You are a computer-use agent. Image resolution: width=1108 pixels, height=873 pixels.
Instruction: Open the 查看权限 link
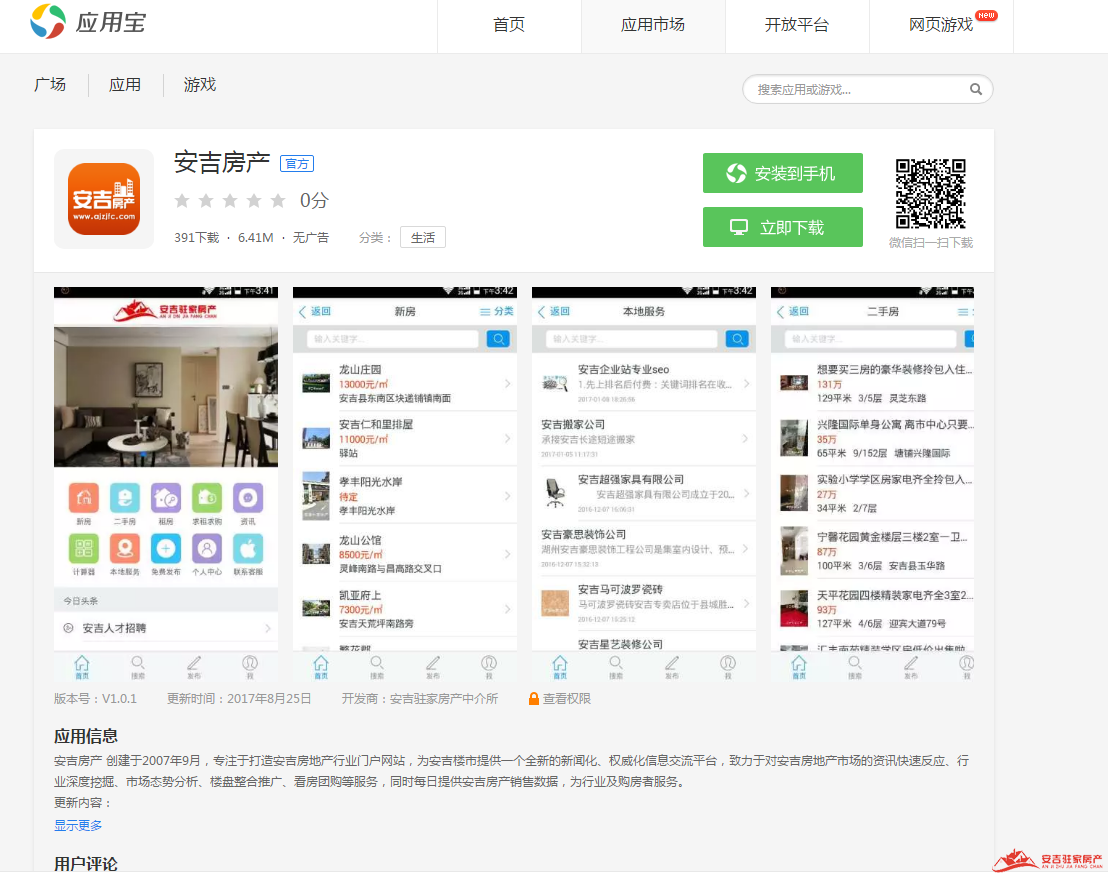567,699
